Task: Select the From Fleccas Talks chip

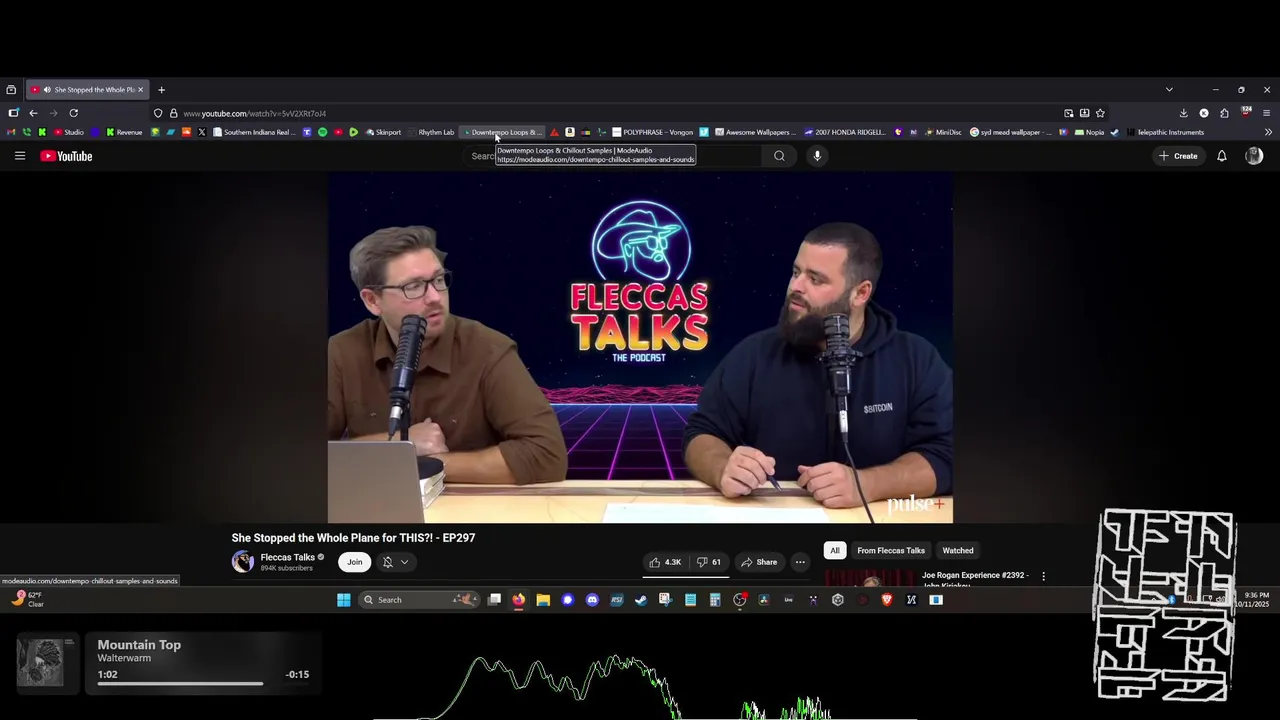Action: (x=891, y=550)
